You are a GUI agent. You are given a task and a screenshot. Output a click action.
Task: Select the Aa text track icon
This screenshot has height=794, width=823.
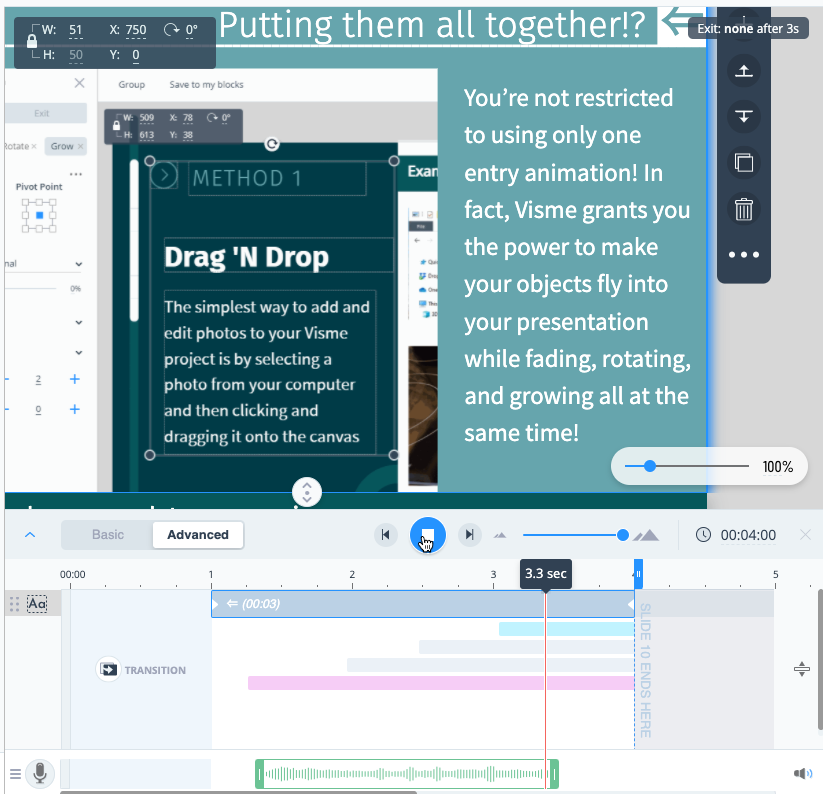(37, 604)
